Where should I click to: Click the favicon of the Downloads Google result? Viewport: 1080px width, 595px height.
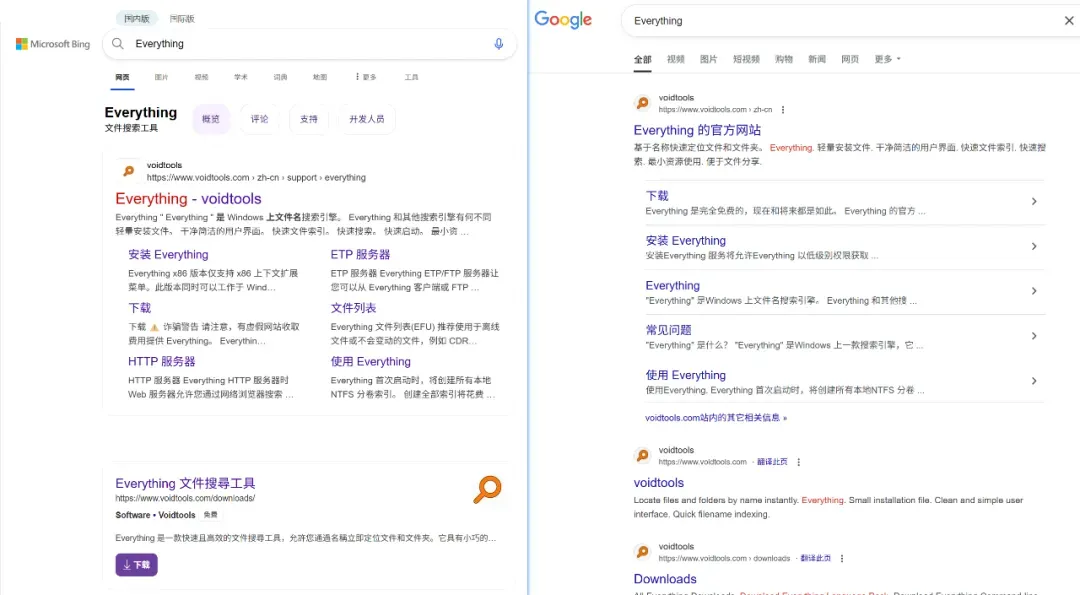tap(642, 552)
